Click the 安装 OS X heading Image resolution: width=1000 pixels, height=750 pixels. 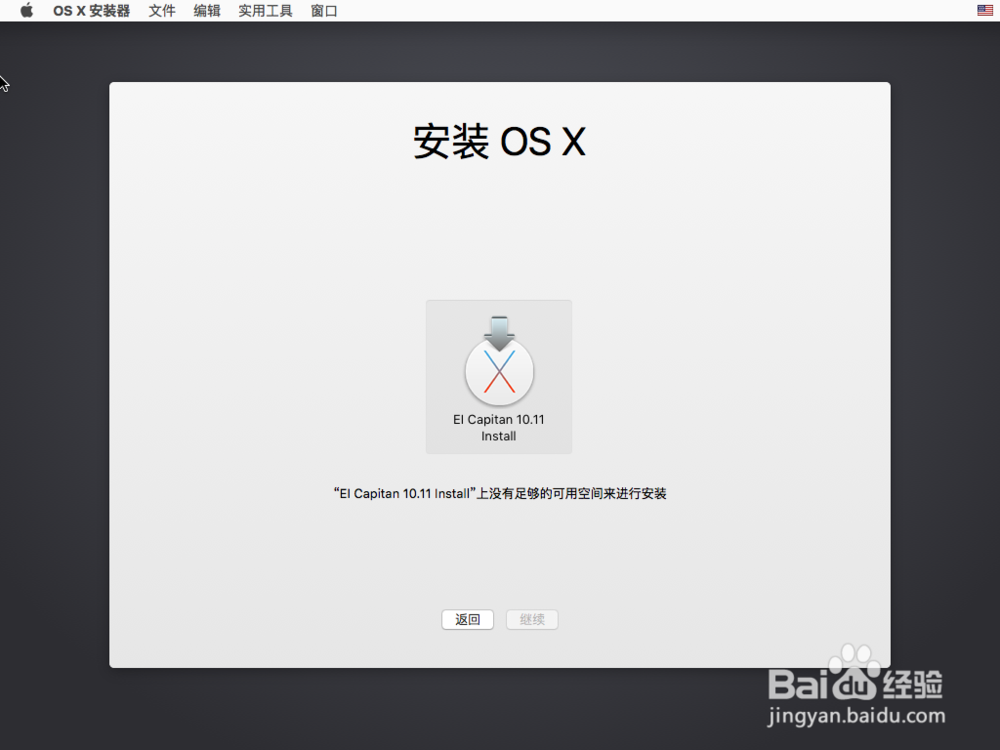coord(499,141)
